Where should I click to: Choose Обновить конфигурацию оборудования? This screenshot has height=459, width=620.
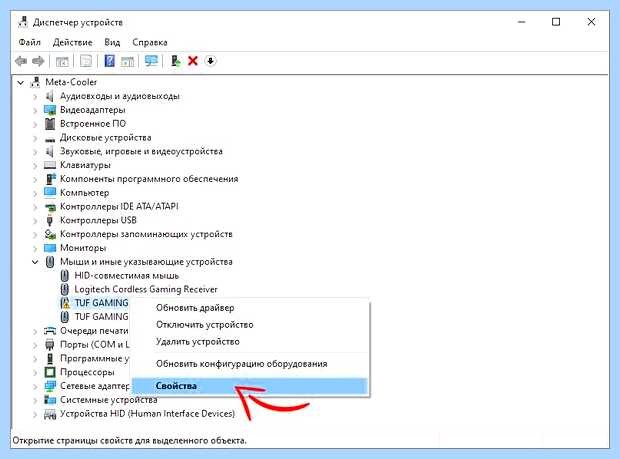250,364
